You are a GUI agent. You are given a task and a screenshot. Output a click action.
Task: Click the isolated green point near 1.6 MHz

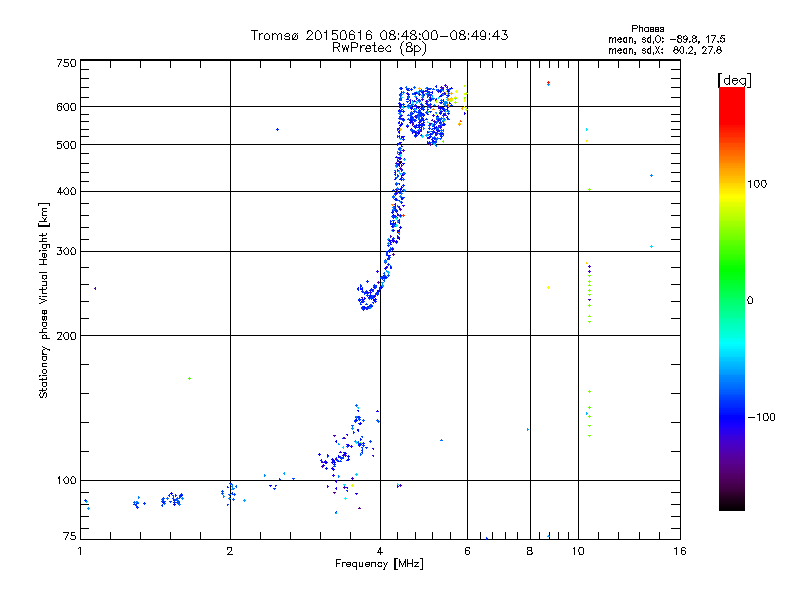point(189,379)
